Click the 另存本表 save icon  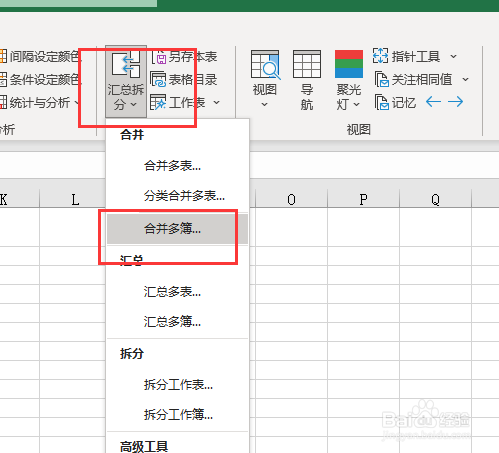coord(159,57)
